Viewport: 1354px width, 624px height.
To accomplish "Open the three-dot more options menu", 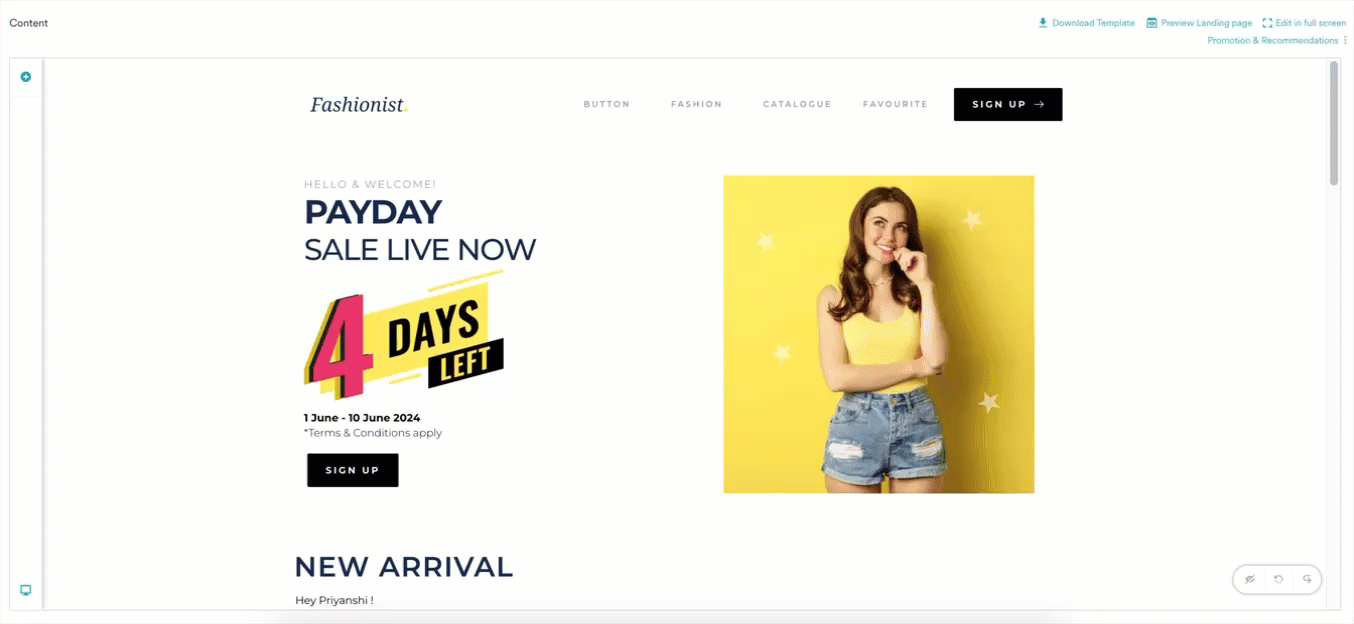I will [1345, 41].
